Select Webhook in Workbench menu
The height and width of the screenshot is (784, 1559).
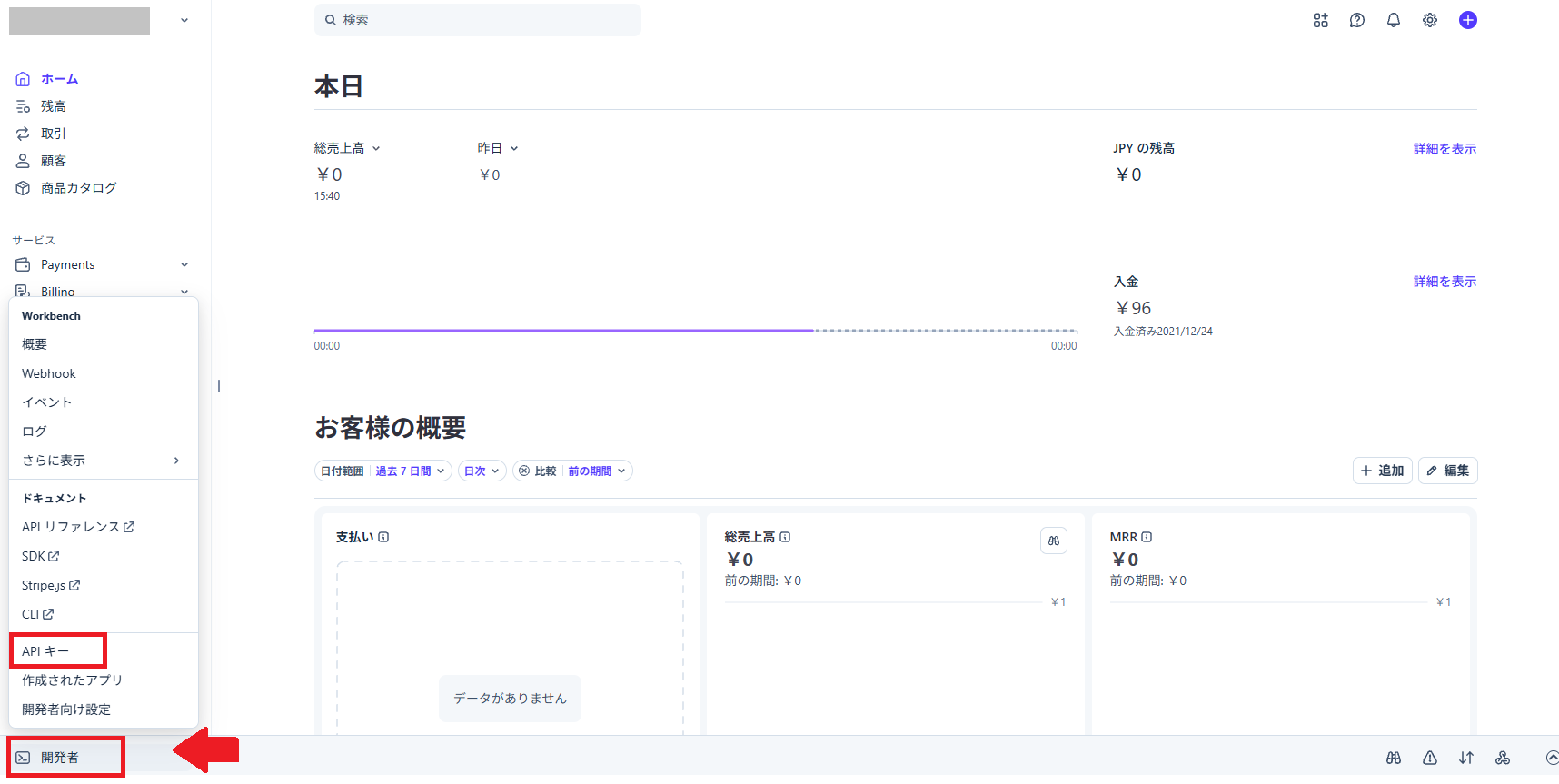tap(49, 373)
